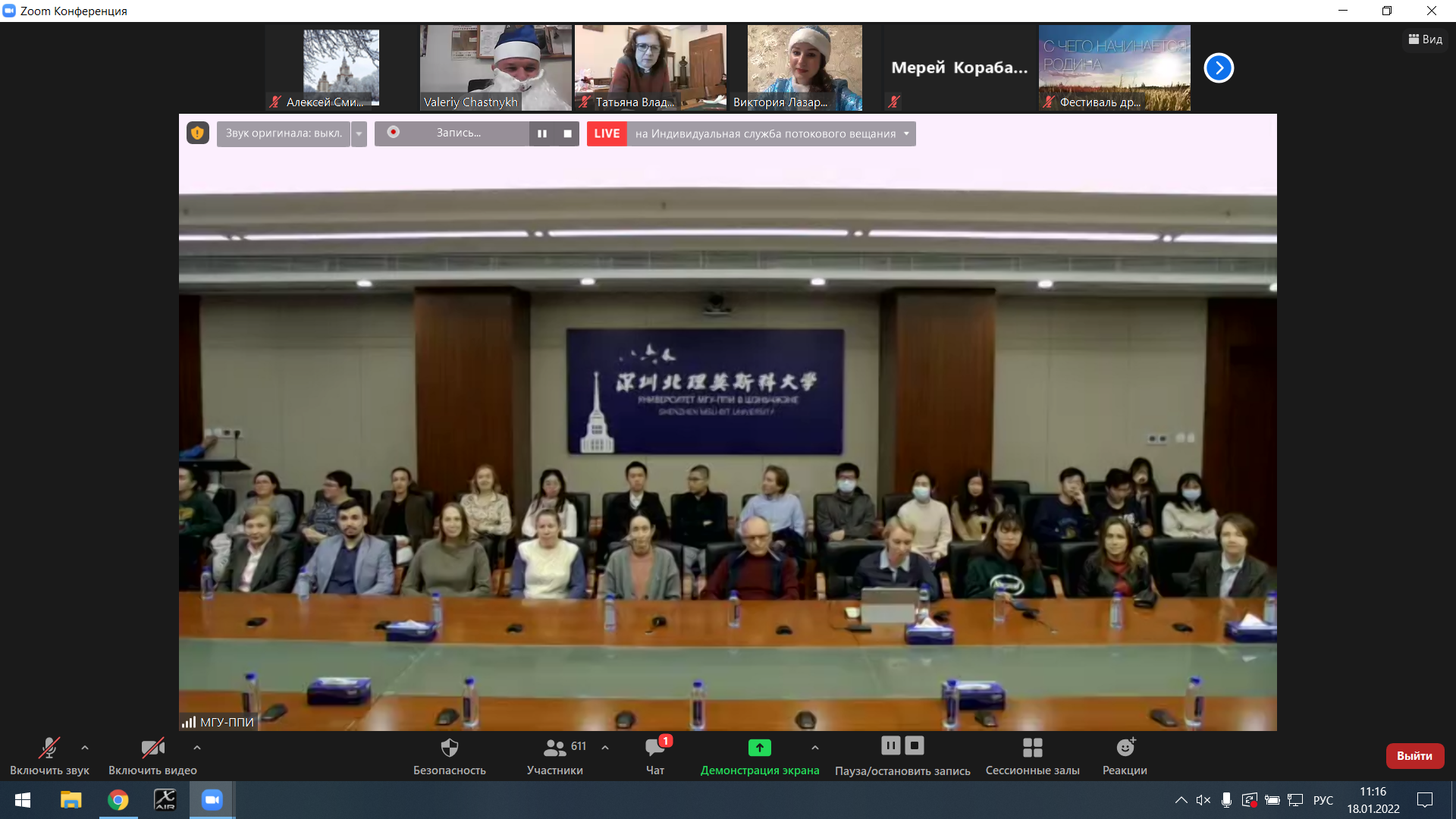This screenshot has height=819, width=1456.
Task: Open Google Chrome from taskbar
Action: 118,800
